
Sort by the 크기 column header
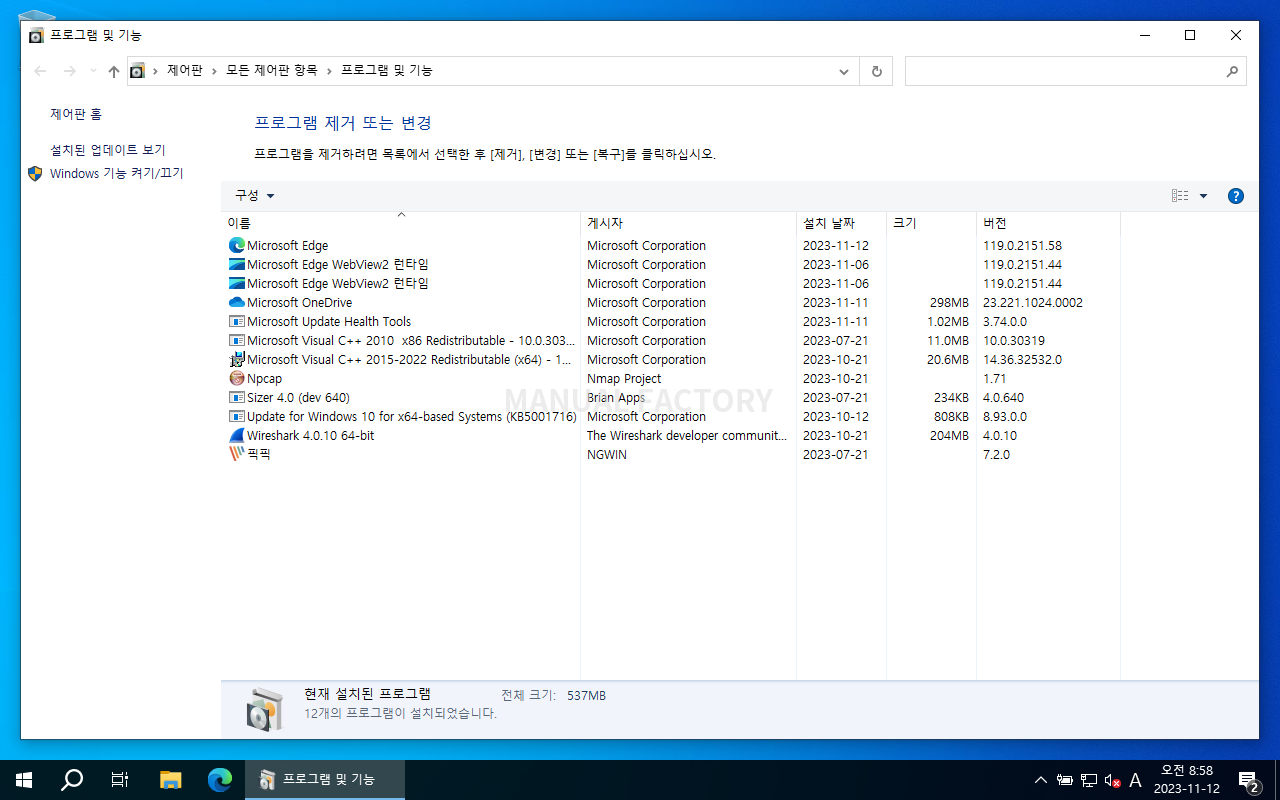[x=931, y=223]
